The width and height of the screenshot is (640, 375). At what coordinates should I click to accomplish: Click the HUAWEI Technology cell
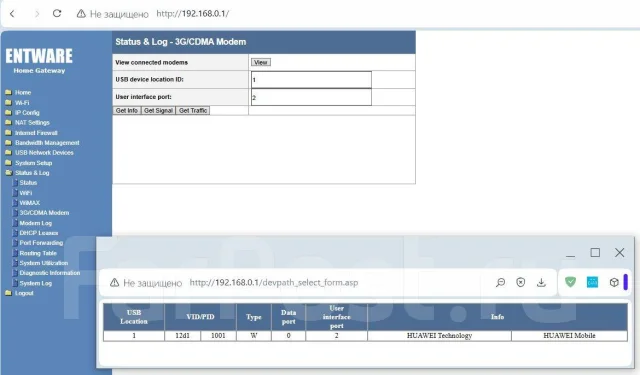439,336
